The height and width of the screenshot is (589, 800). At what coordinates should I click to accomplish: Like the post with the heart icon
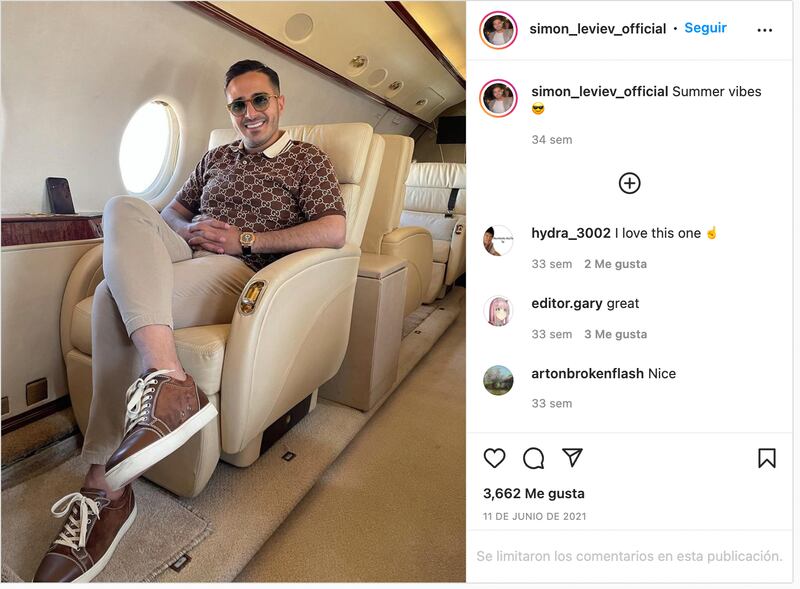click(x=494, y=458)
